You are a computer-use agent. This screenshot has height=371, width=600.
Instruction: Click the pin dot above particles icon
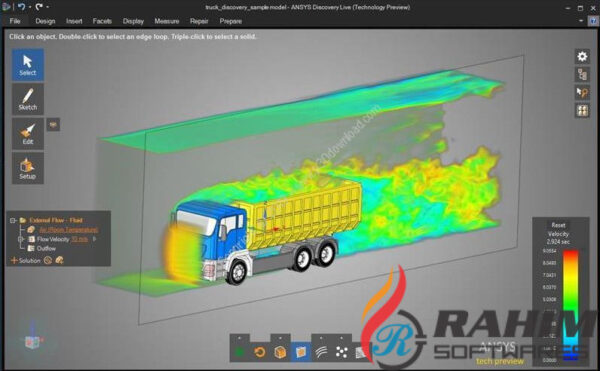coord(342,338)
